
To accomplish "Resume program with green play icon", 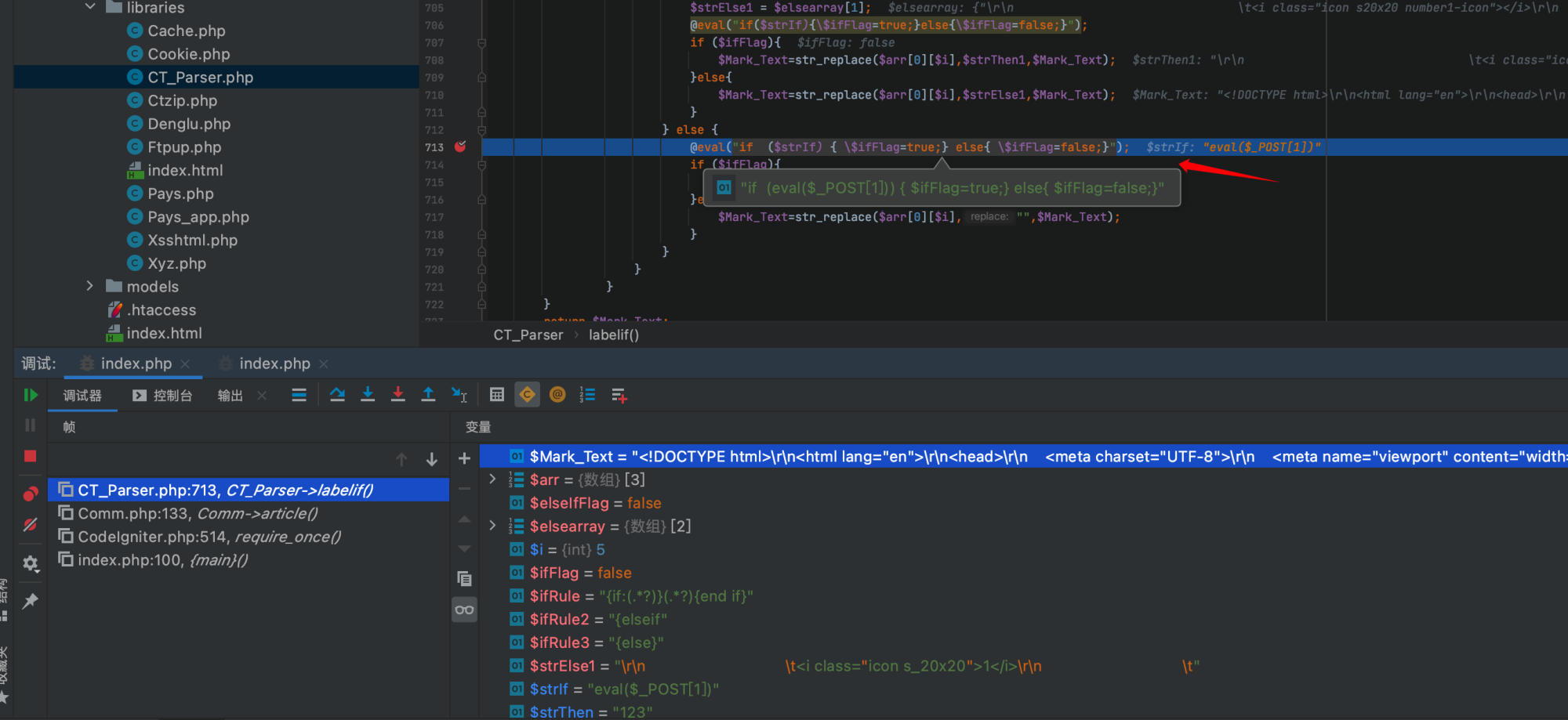I will tap(30, 396).
